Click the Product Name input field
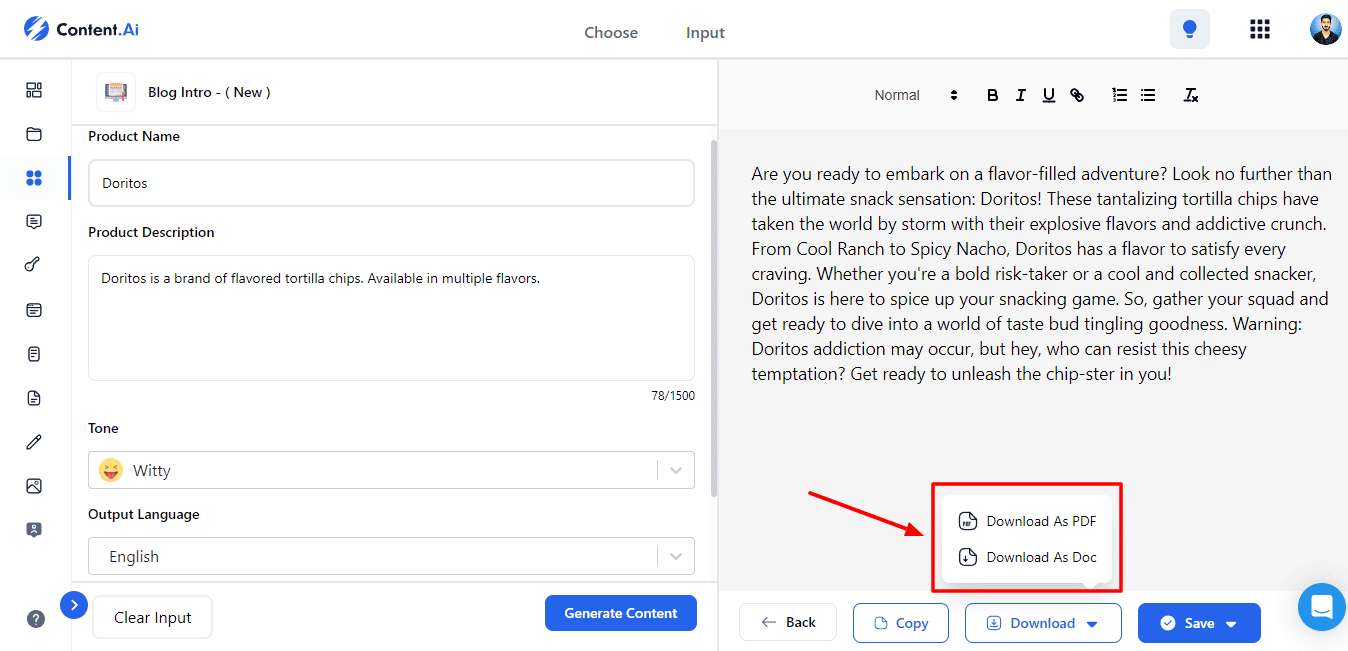 click(x=390, y=183)
